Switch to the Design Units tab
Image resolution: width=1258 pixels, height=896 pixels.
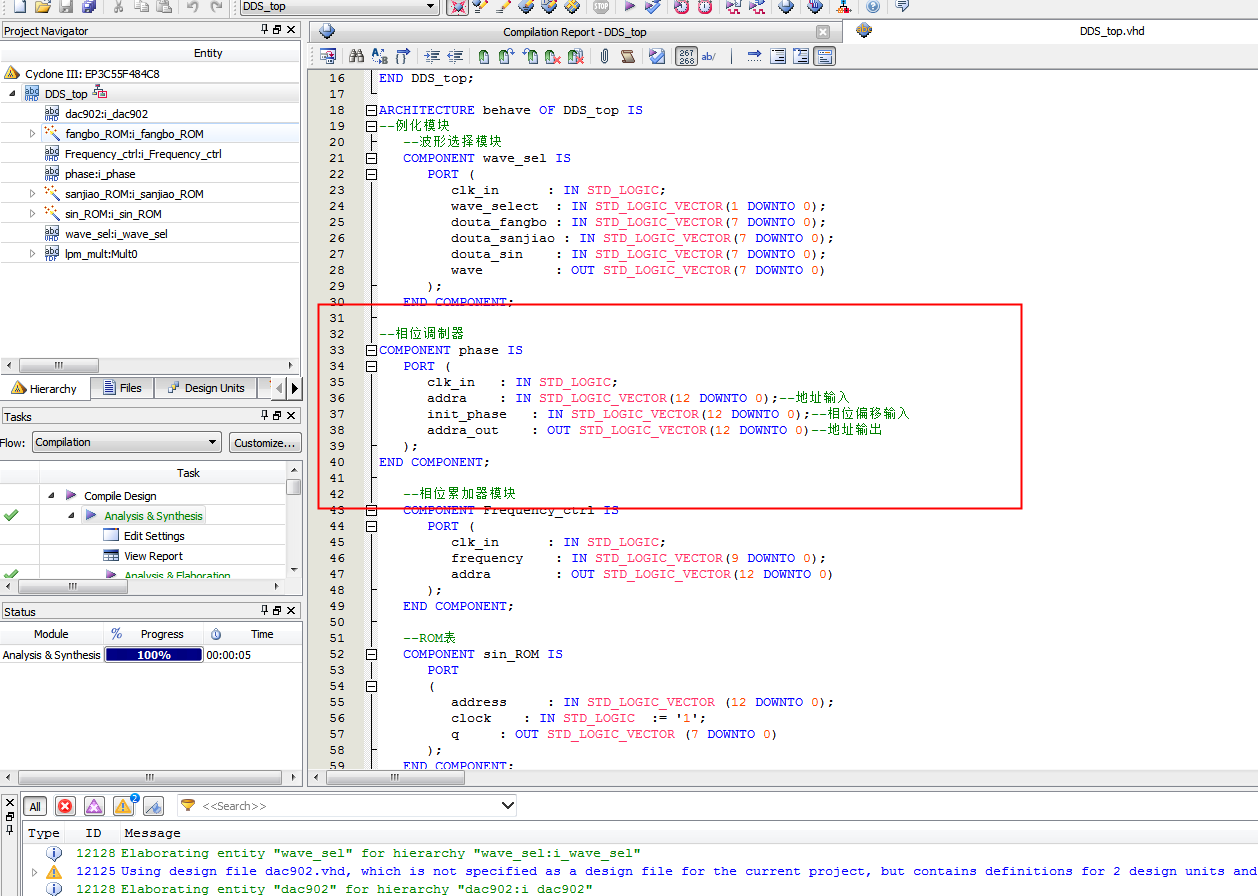tap(205, 388)
